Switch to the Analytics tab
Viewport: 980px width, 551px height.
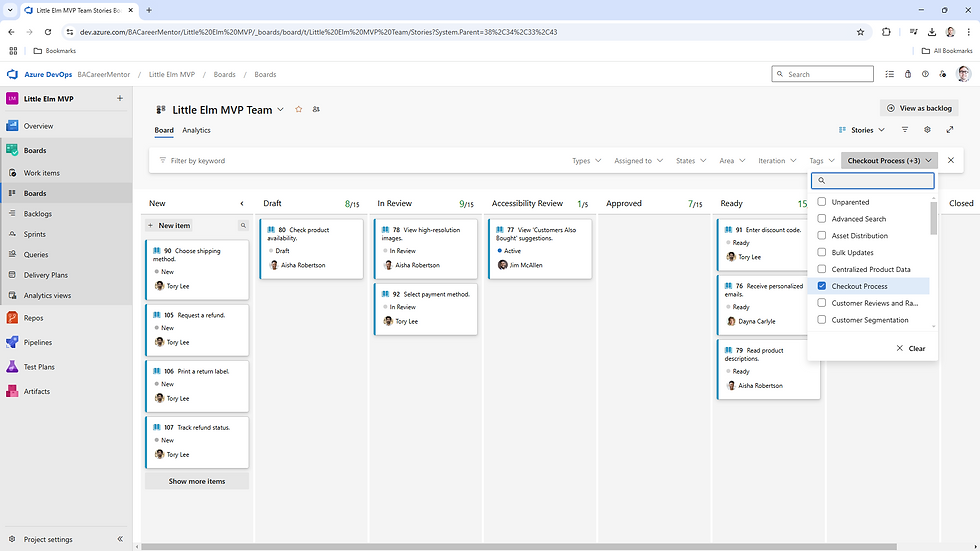point(196,130)
